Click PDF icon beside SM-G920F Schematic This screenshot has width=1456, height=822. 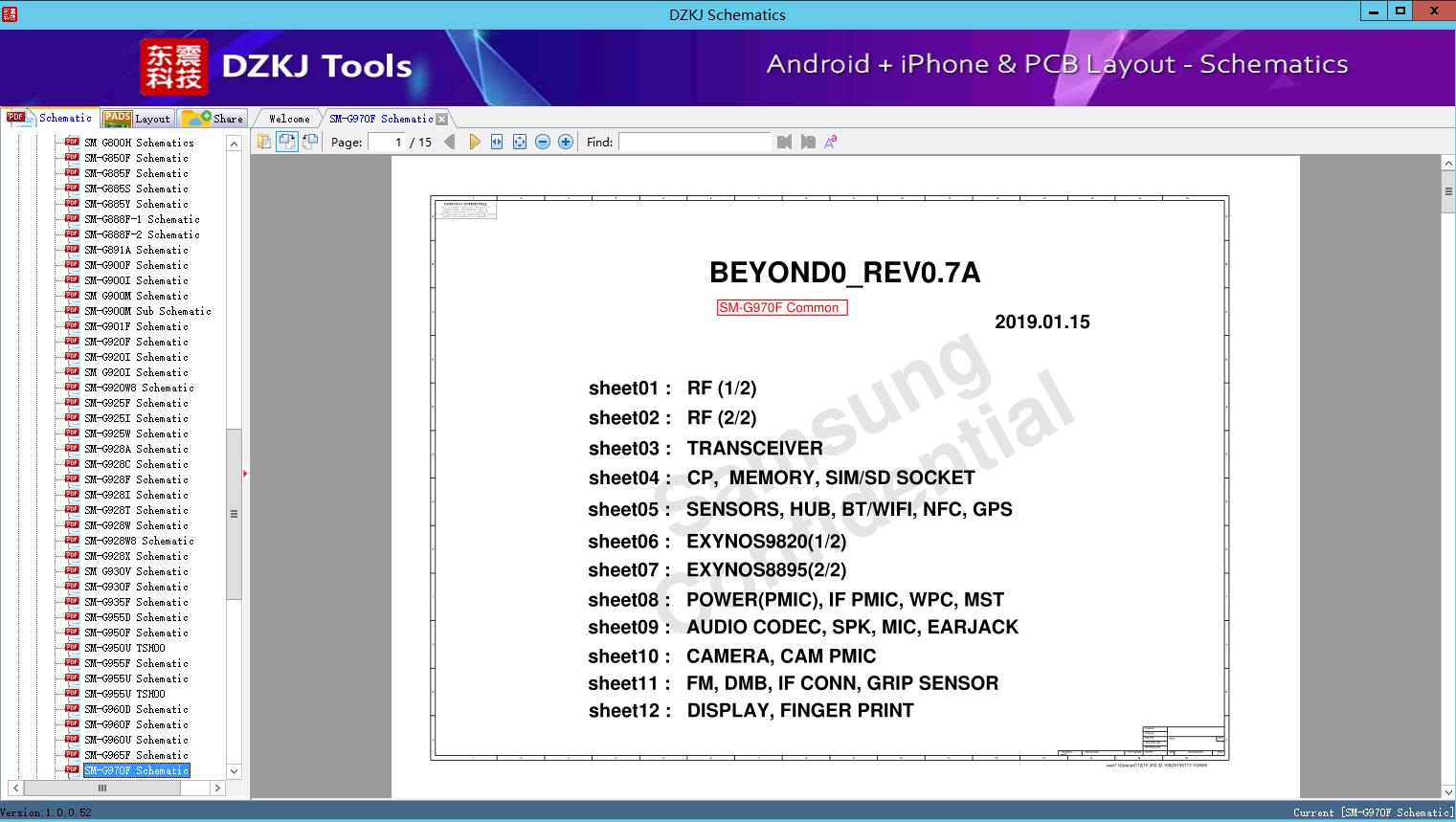coord(72,341)
